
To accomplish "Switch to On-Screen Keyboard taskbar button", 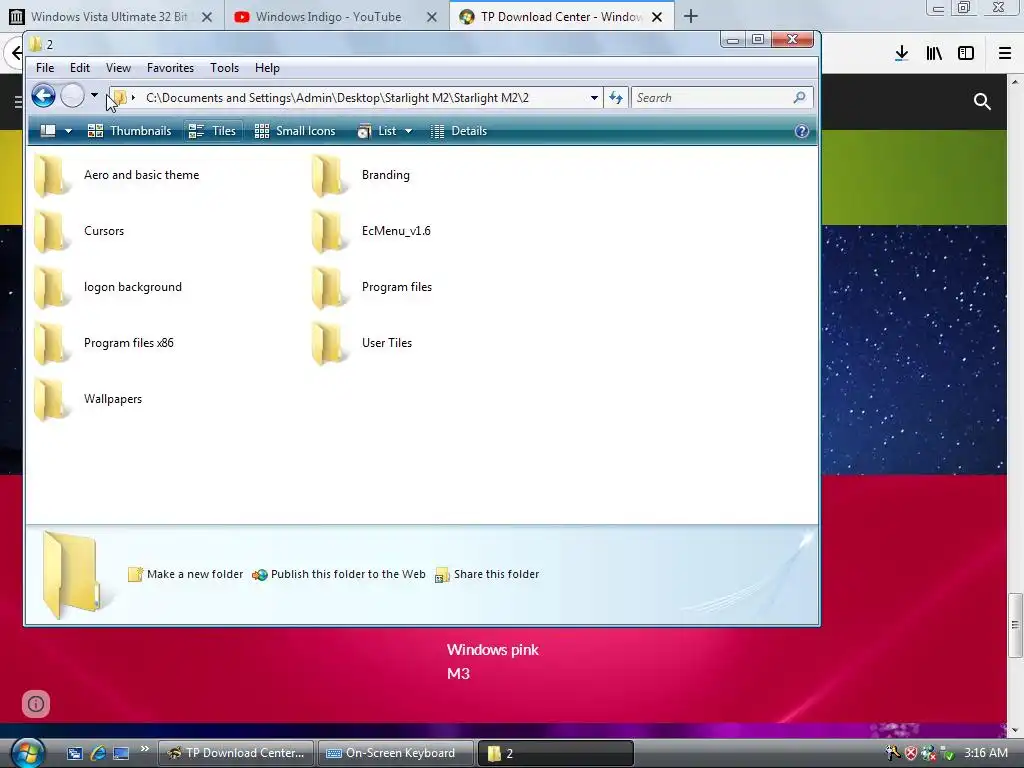I will 396,753.
